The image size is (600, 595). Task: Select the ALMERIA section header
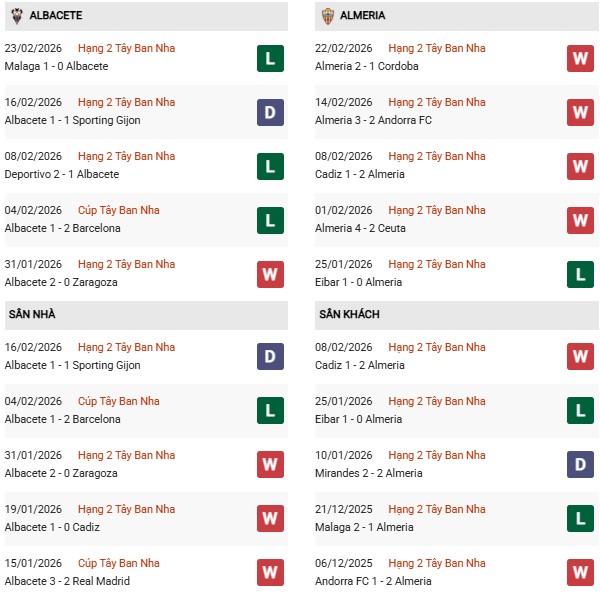tap(362, 16)
